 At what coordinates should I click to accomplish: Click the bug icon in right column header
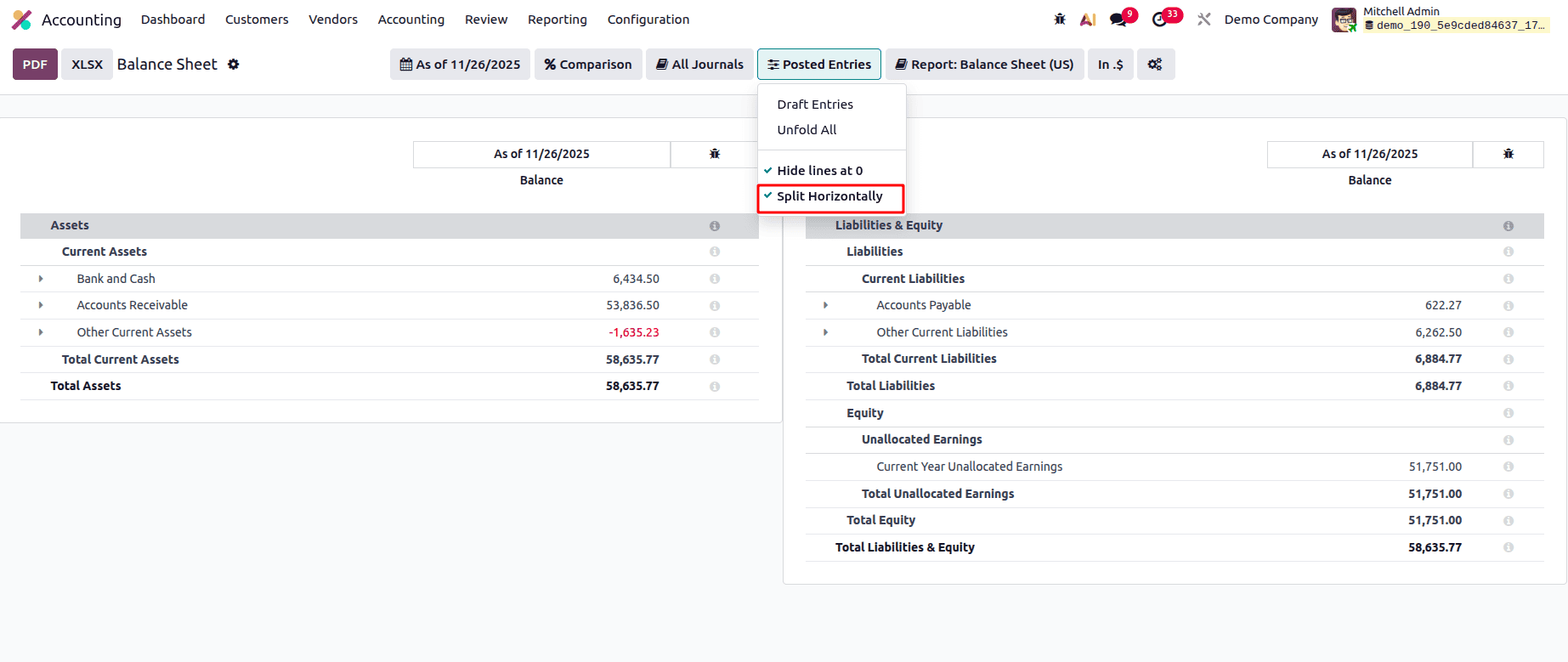(1509, 154)
